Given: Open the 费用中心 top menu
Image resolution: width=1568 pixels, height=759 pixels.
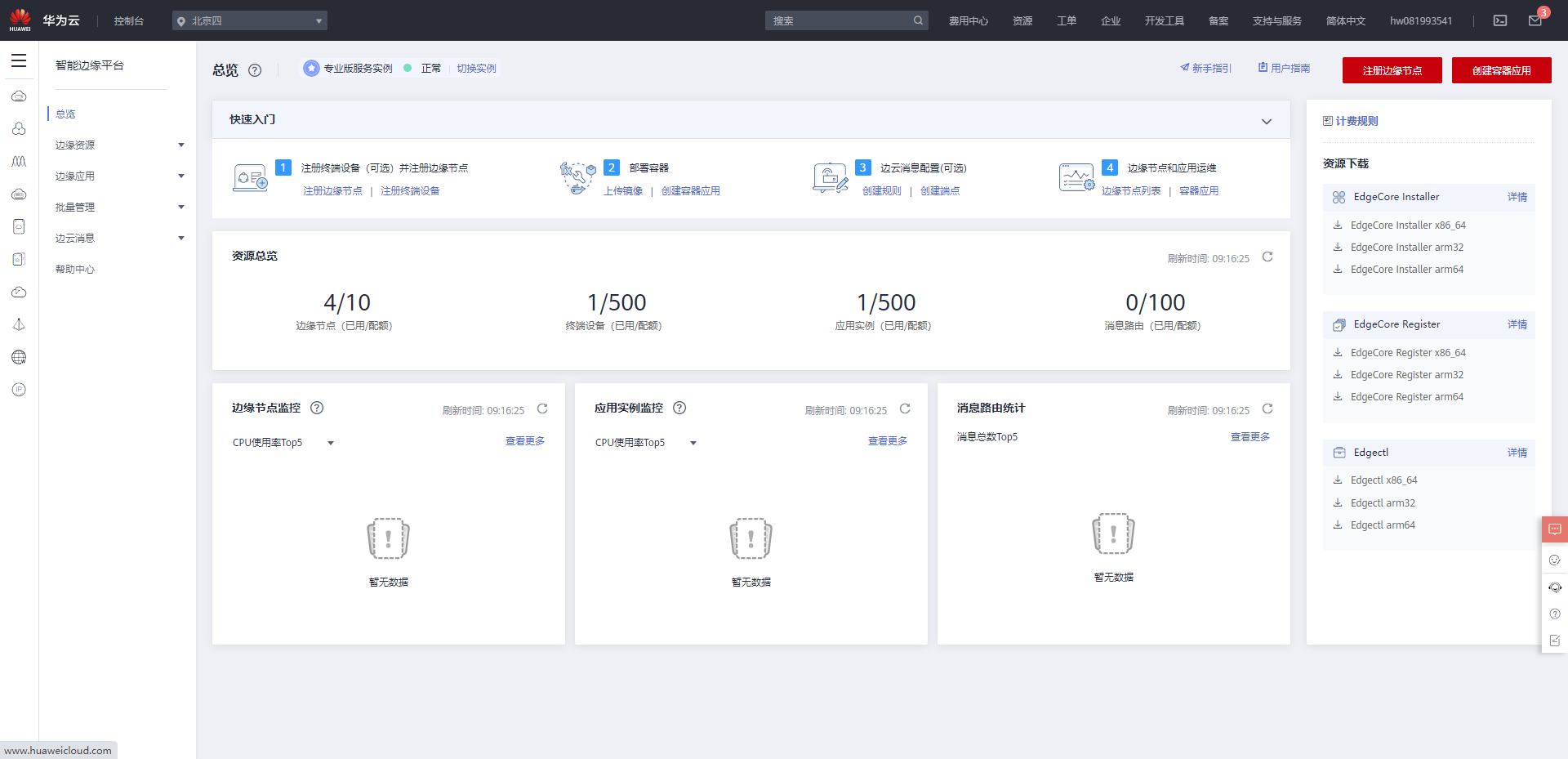Looking at the screenshot, I should click(969, 21).
